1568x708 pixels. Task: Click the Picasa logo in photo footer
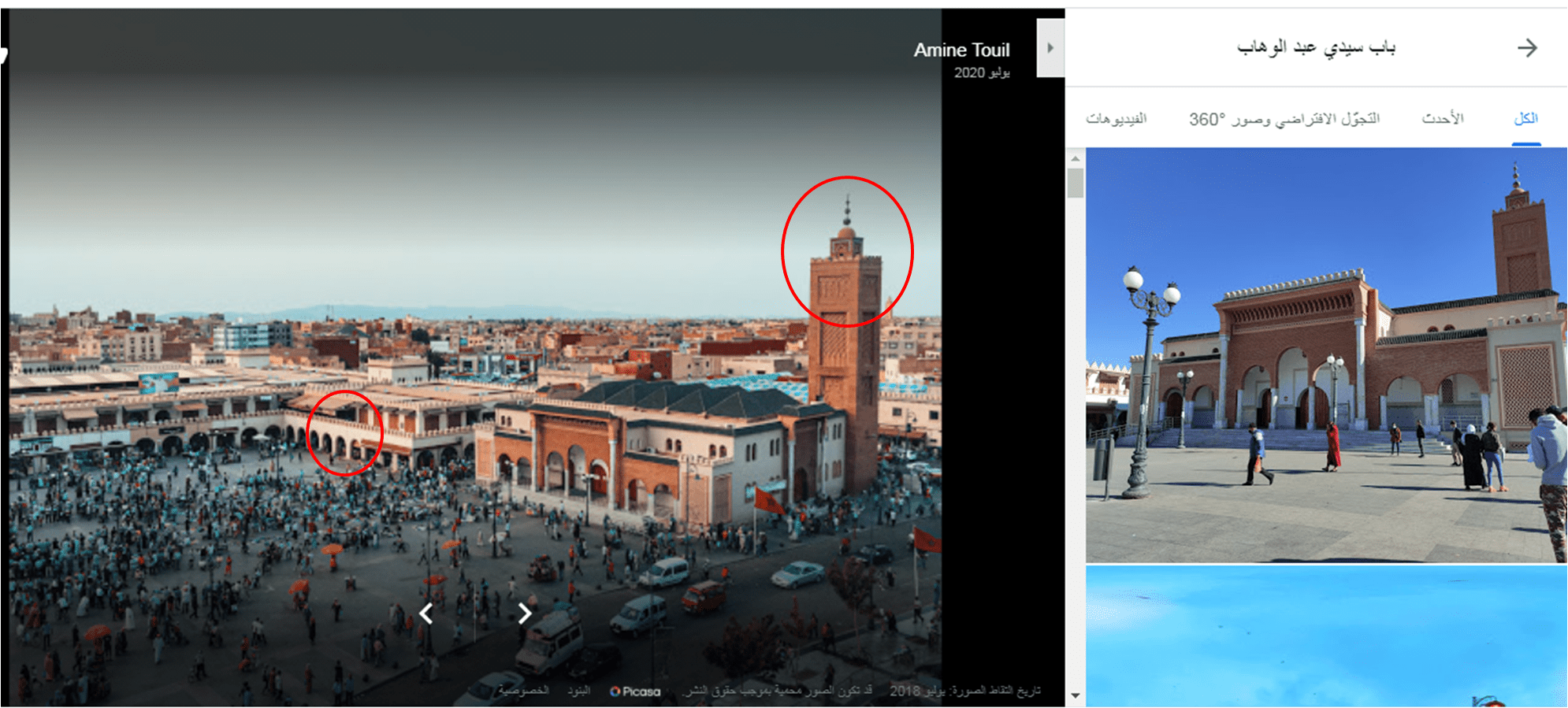[x=635, y=691]
